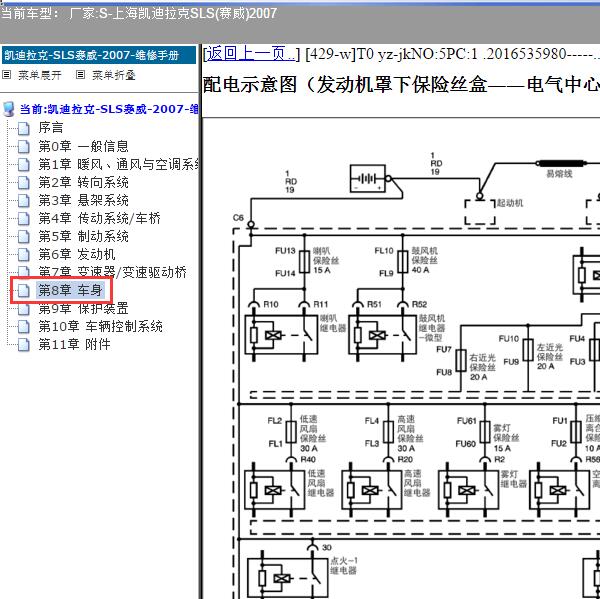
Task: Click the page icon beside 第6章
Action: [x=24, y=255]
